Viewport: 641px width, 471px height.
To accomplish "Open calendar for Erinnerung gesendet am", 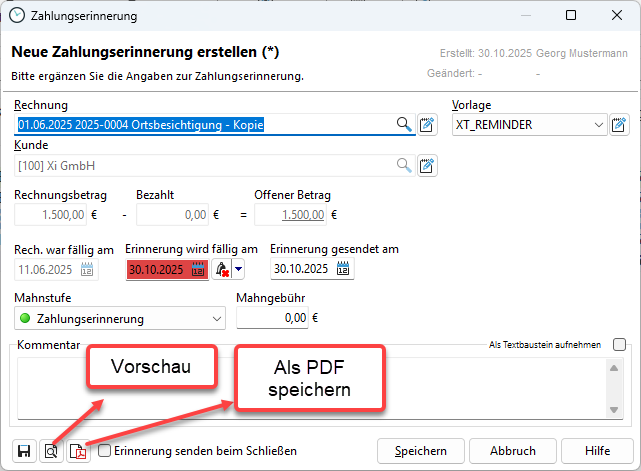I will tap(343, 269).
